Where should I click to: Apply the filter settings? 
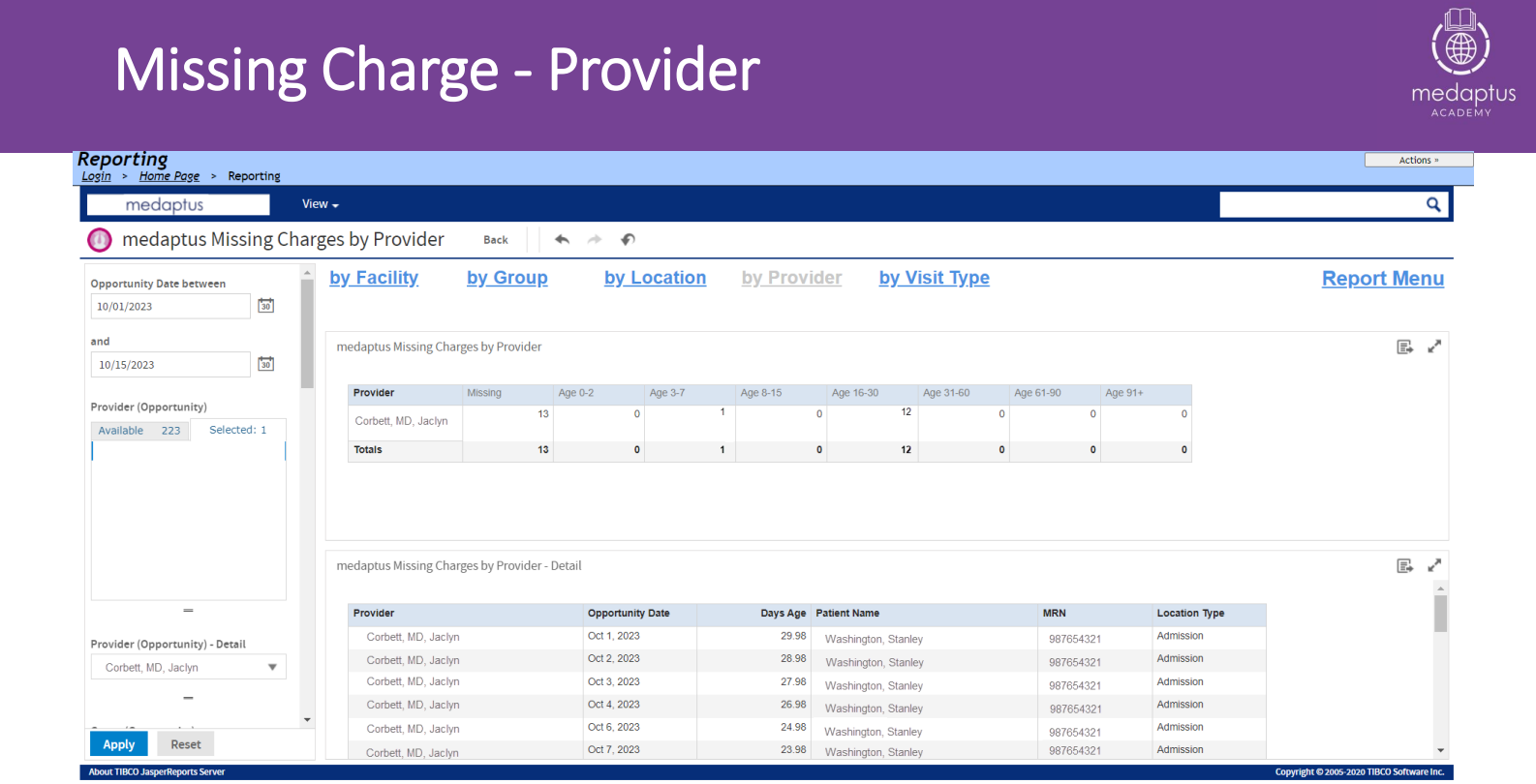pos(119,744)
